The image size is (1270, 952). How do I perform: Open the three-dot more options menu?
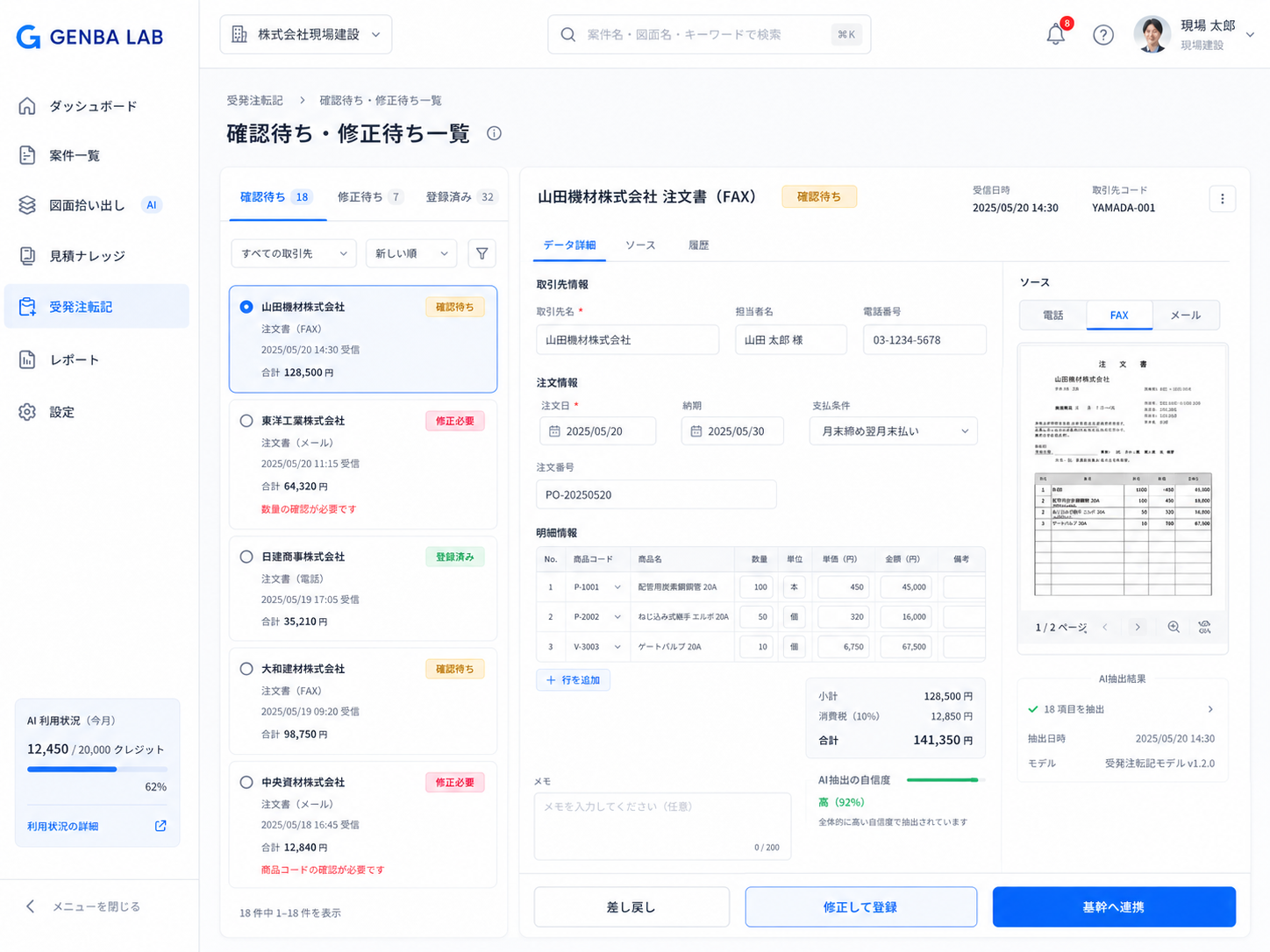pyautogui.click(x=1223, y=199)
